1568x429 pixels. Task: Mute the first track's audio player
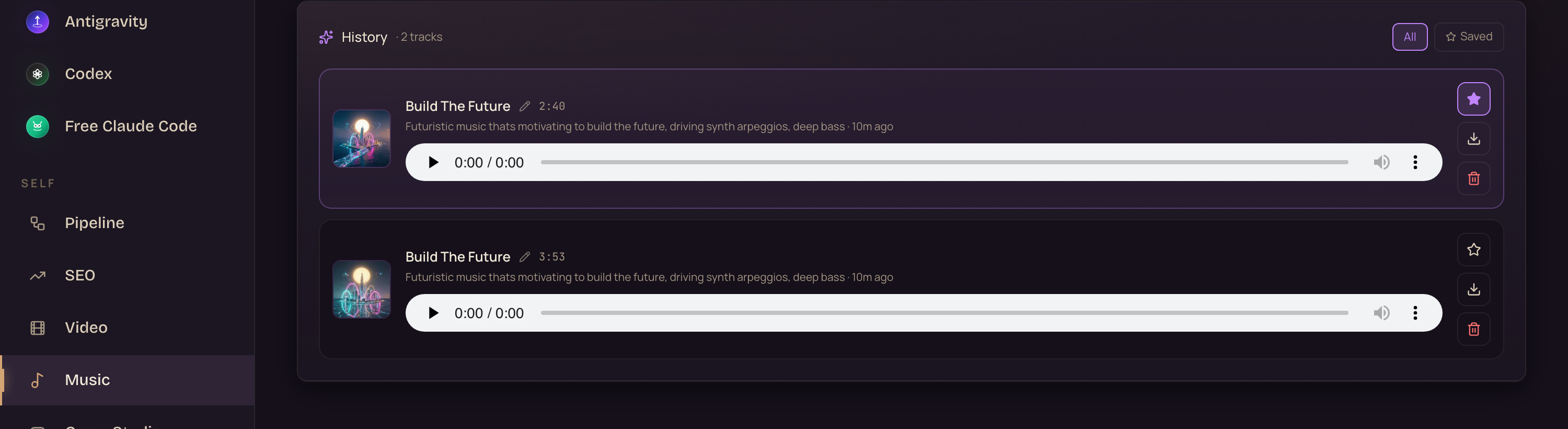click(1381, 162)
